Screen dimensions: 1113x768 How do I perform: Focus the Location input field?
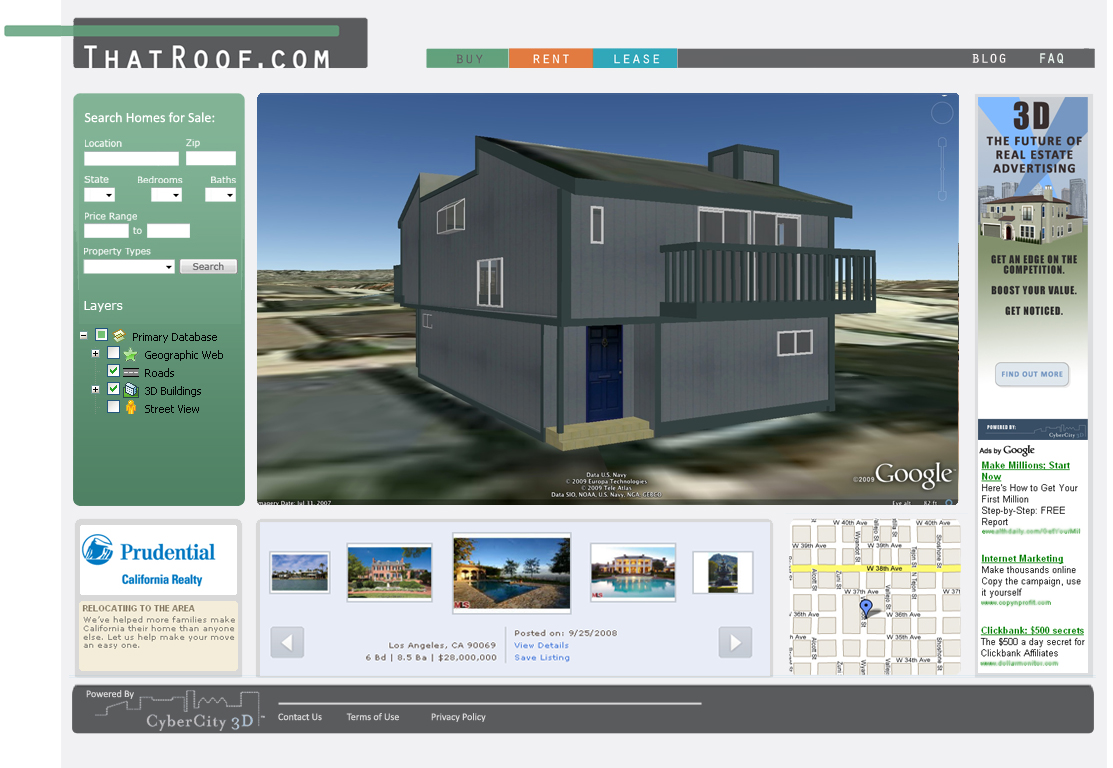point(131,158)
